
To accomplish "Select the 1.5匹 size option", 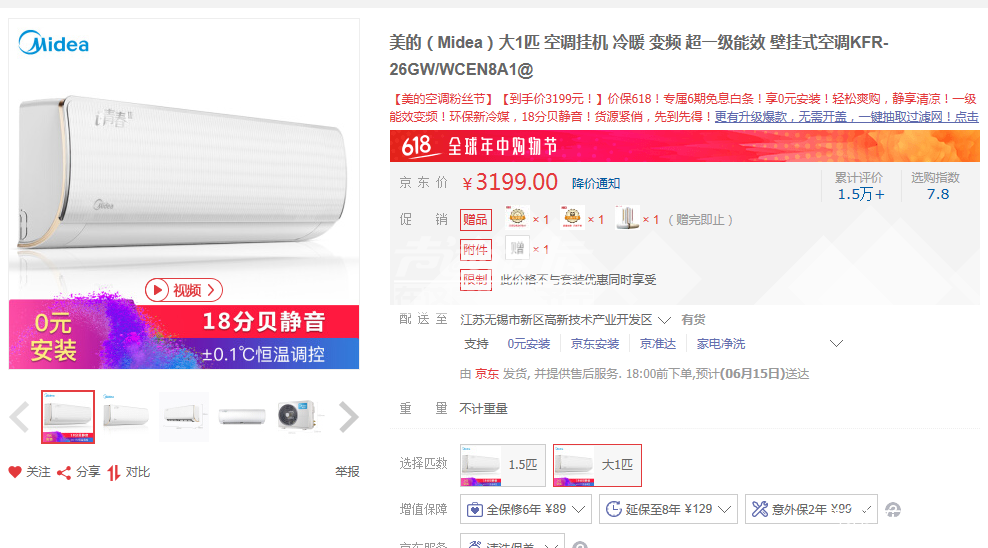I will click(503, 465).
